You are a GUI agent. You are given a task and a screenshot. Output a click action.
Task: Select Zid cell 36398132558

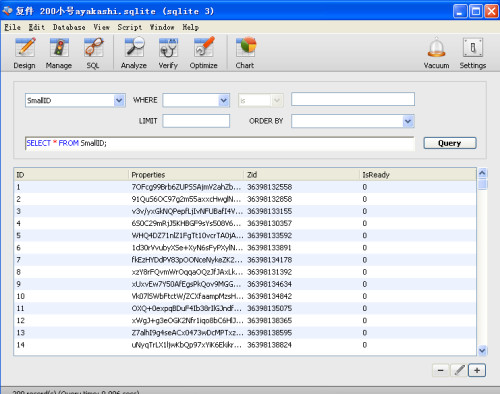269,187
